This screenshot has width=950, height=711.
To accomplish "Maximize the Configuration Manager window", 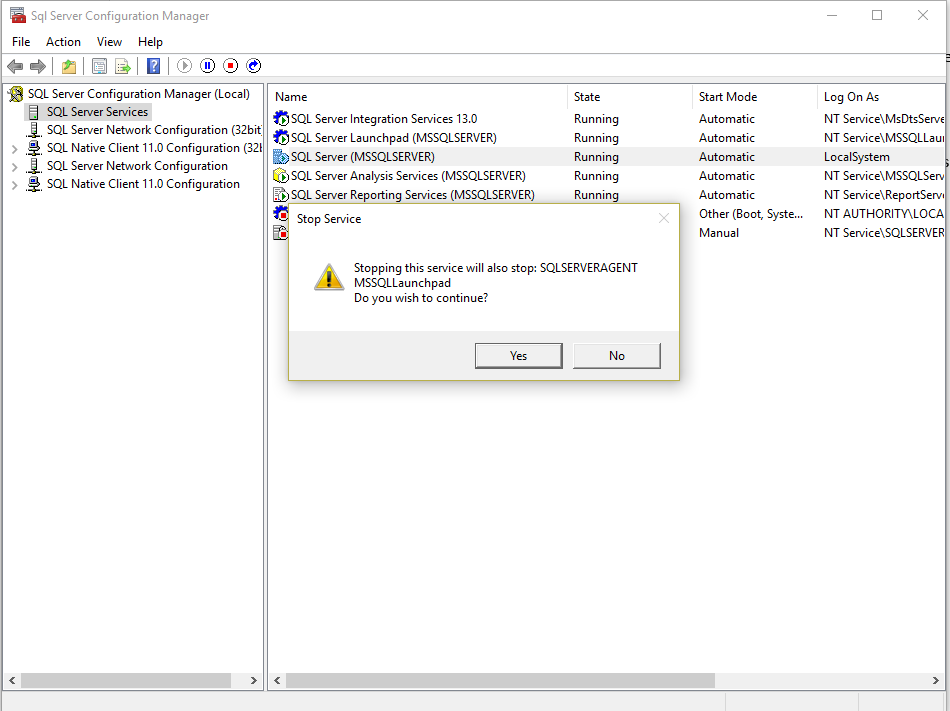I will pyautogui.click(x=877, y=15).
